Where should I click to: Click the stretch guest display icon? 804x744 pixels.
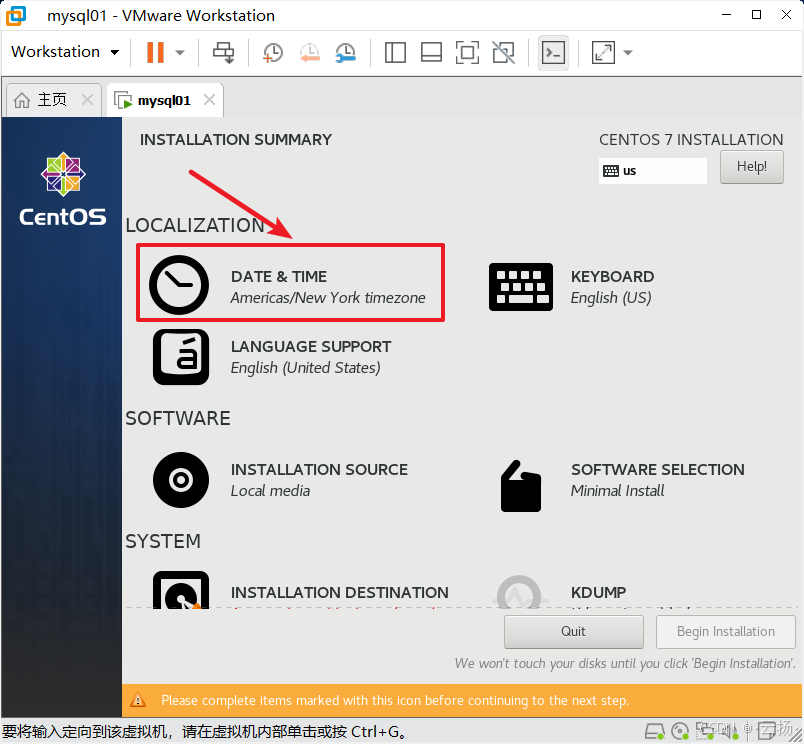[603, 52]
